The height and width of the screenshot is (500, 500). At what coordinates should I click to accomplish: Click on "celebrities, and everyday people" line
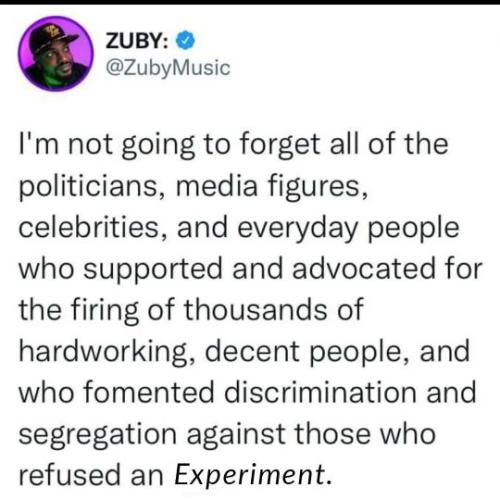click(239, 228)
